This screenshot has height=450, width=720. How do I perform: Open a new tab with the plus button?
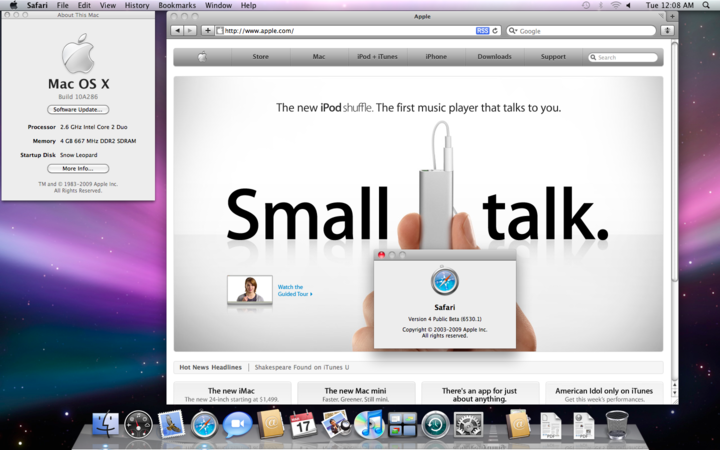point(672,16)
